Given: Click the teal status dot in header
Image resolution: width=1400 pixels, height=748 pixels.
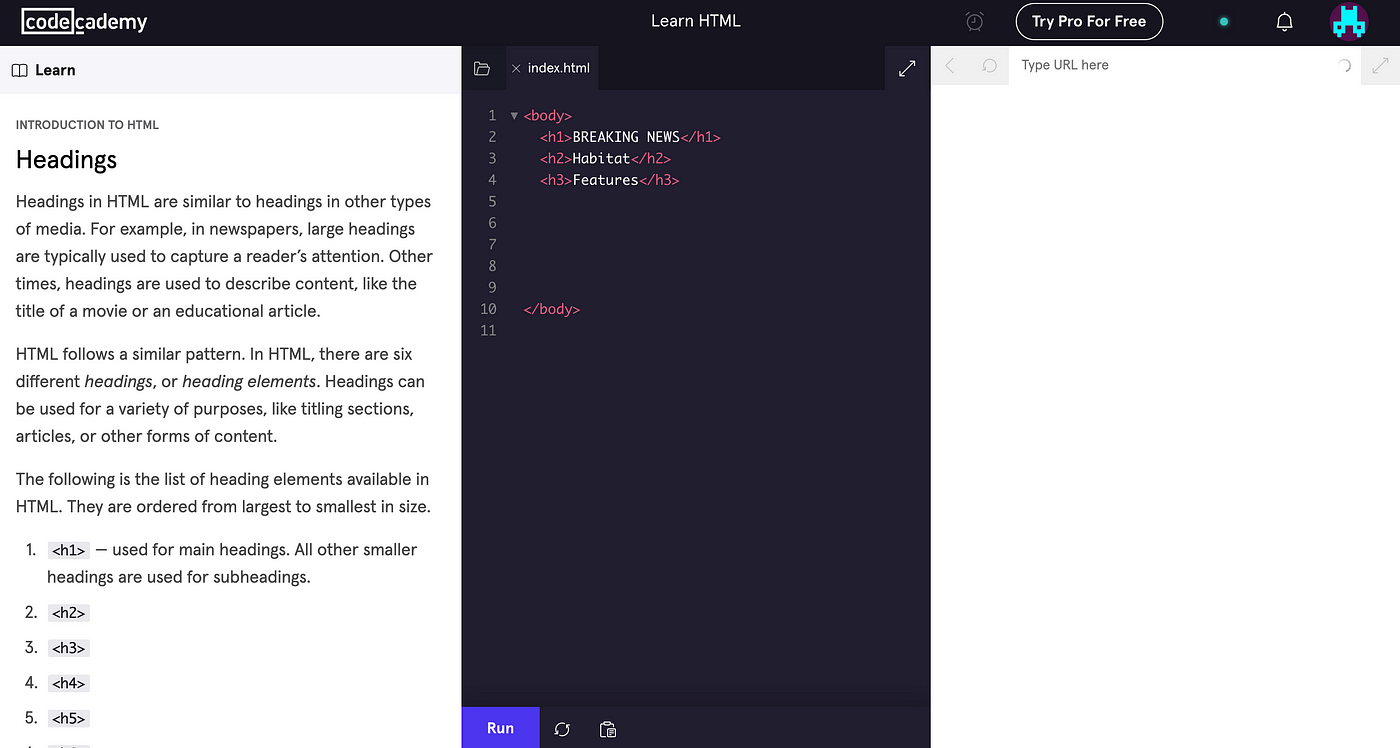Looking at the screenshot, I should click(1223, 22).
